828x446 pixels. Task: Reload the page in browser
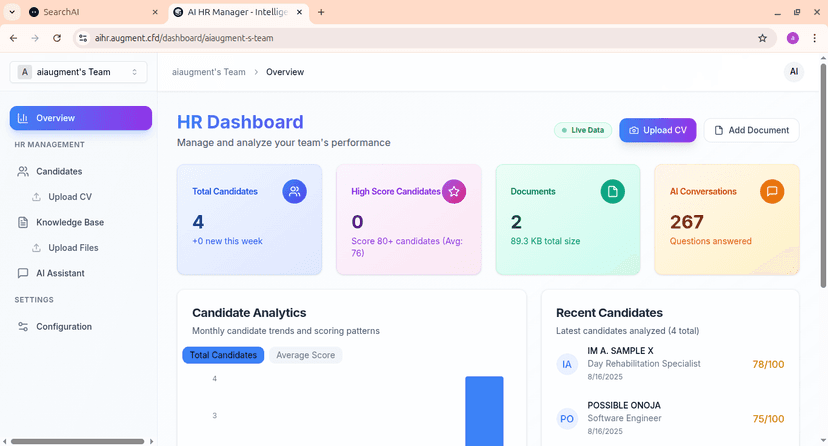coord(57,38)
